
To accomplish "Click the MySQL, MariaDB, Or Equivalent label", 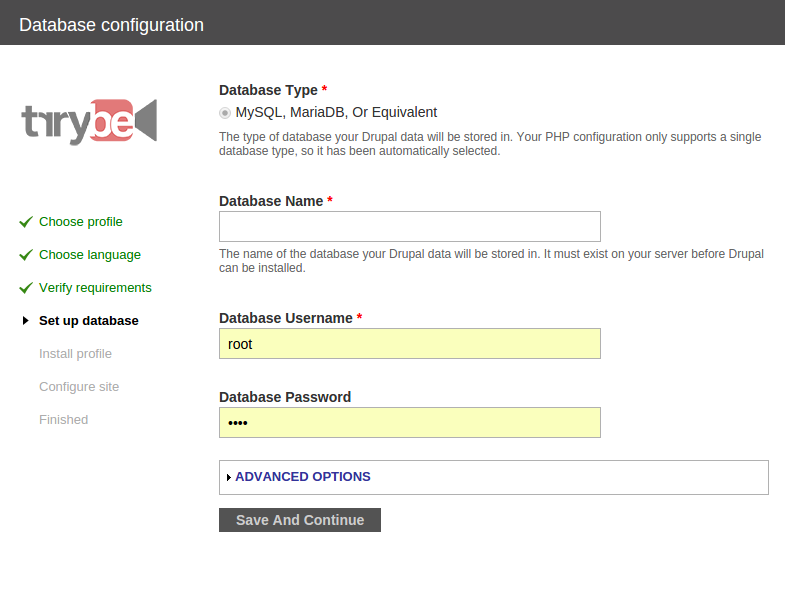I will [336, 112].
